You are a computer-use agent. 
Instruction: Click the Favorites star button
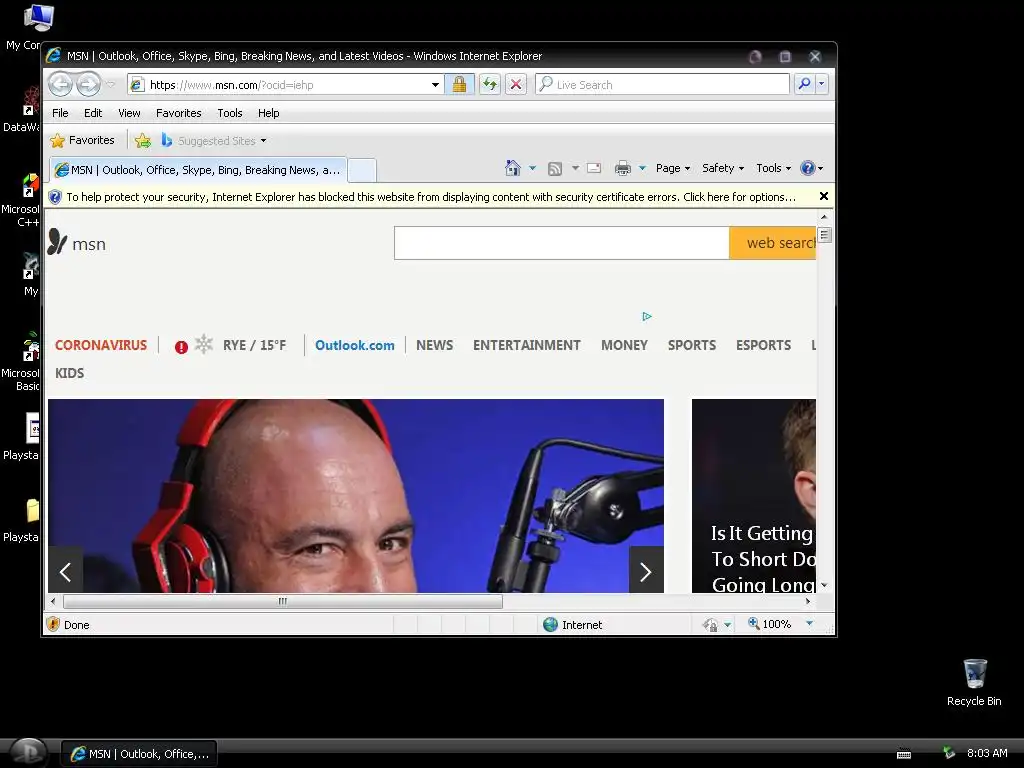83,140
